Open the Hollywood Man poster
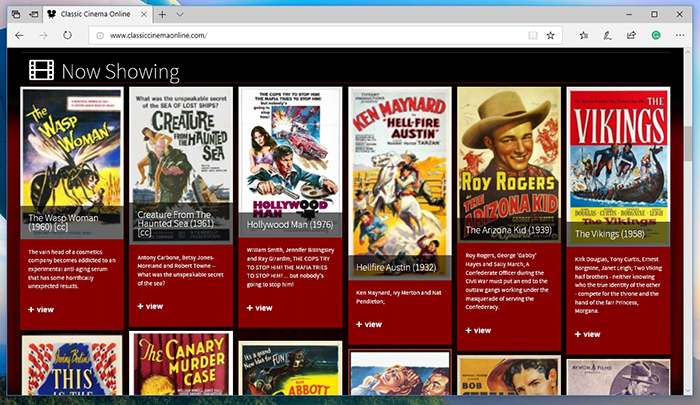The height and width of the screenshot is (405, 700). click(290, 162)
